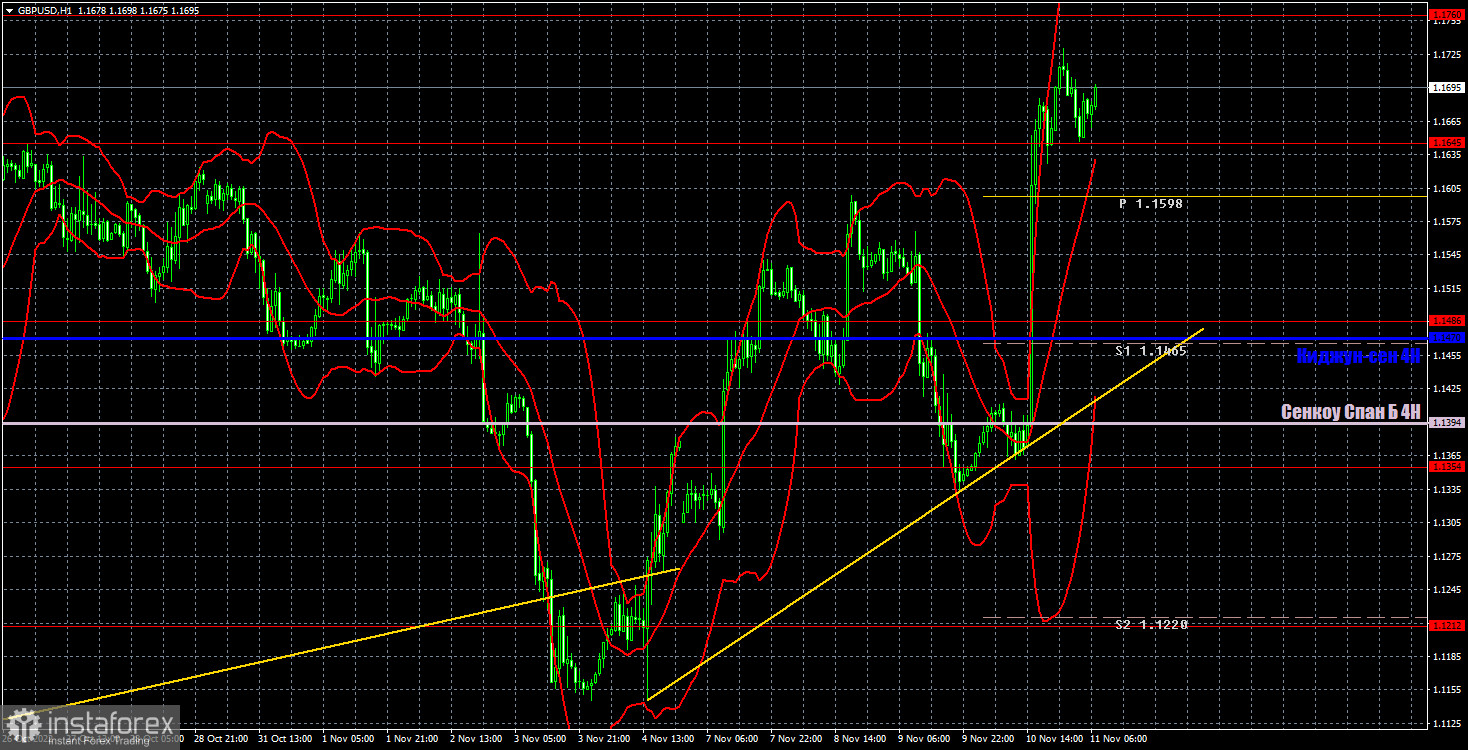Click the 1.1155 price axis value
This screenshot has width=1468, height=750.
pyautogui.click(x=1447, y=691)
